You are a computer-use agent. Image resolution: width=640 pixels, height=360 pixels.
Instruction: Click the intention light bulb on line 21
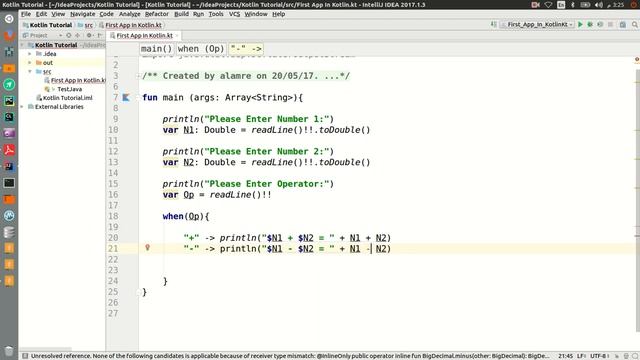pyautogui.click(x=148, y=247)
